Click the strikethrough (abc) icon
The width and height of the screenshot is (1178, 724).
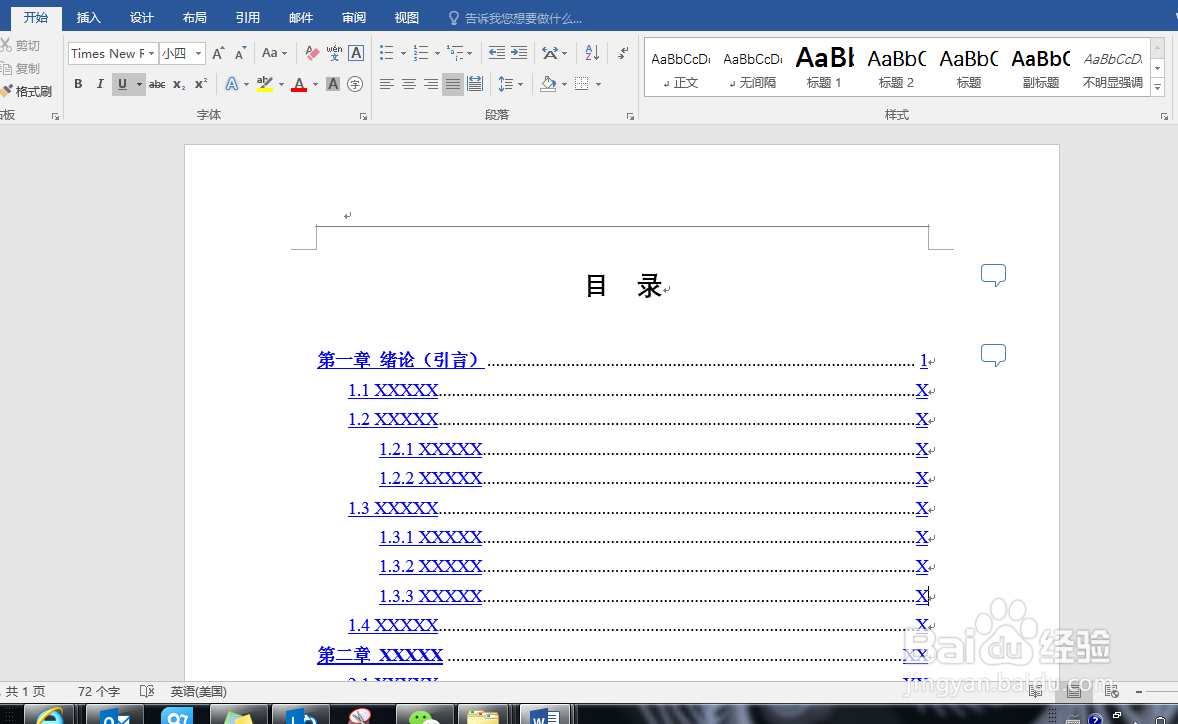point(157,84)
